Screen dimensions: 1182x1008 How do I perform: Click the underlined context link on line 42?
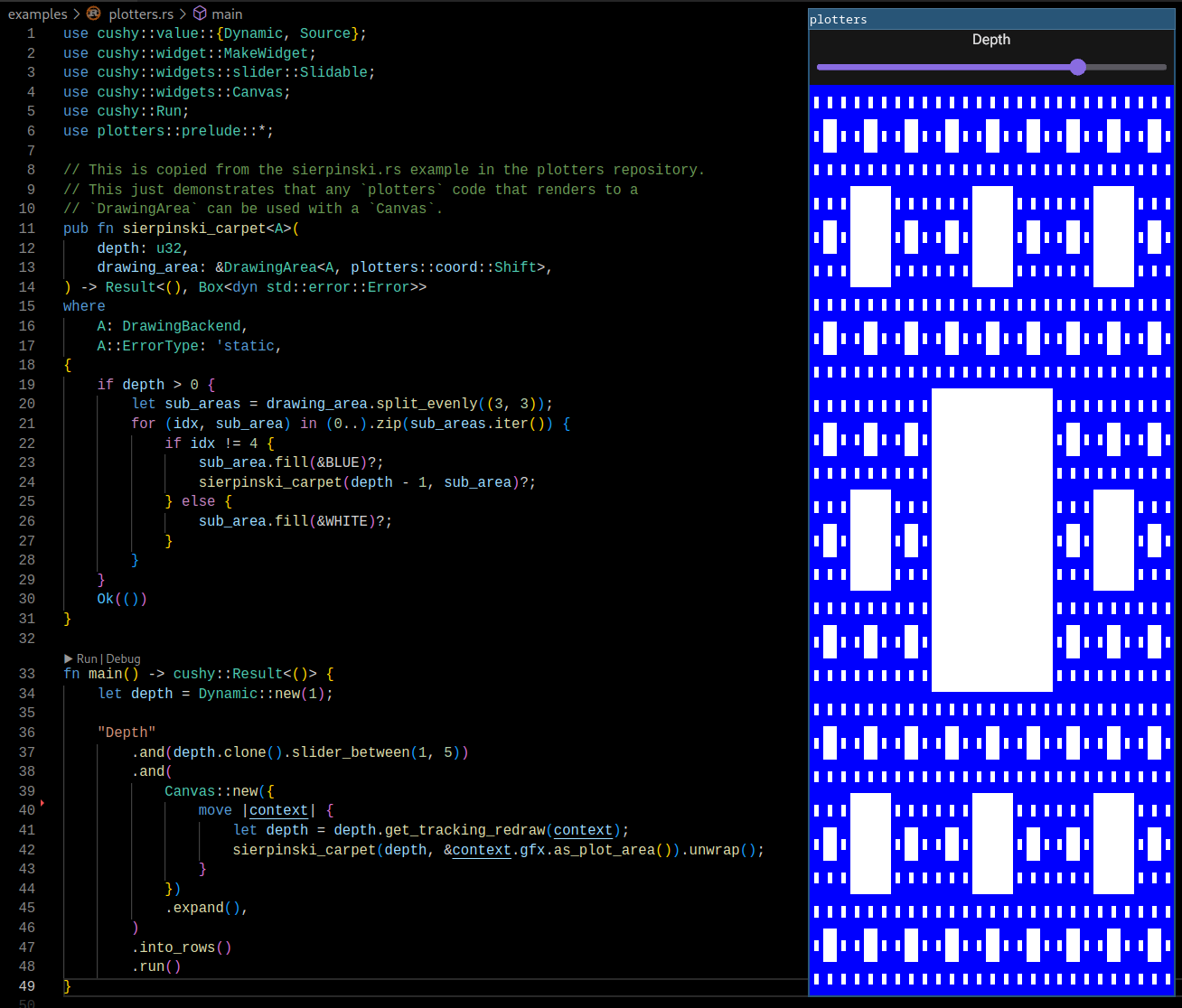(x=481, y=849)
